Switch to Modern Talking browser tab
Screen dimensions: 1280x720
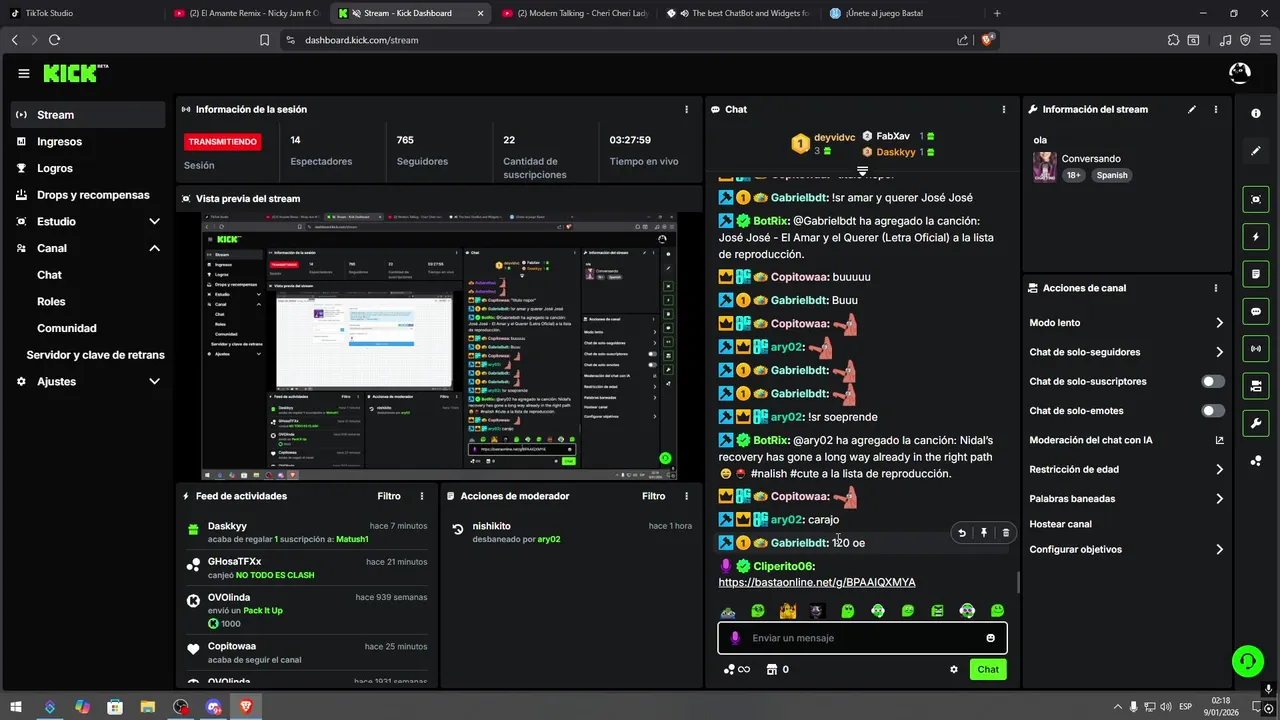[574, 13]
